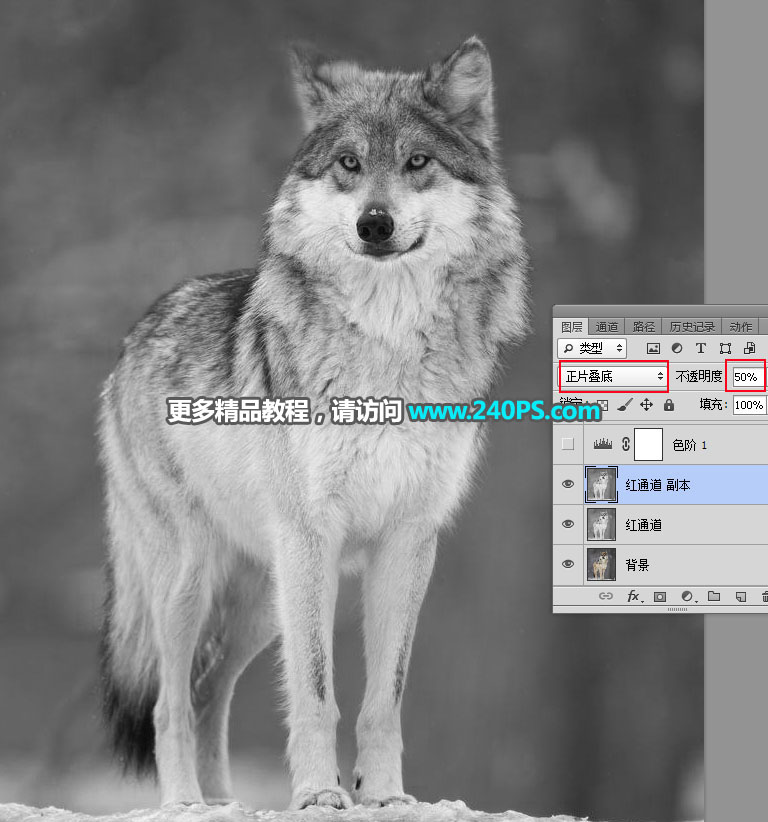
Task: Click the type layer filter icon
Action: (x=701, y=348)
